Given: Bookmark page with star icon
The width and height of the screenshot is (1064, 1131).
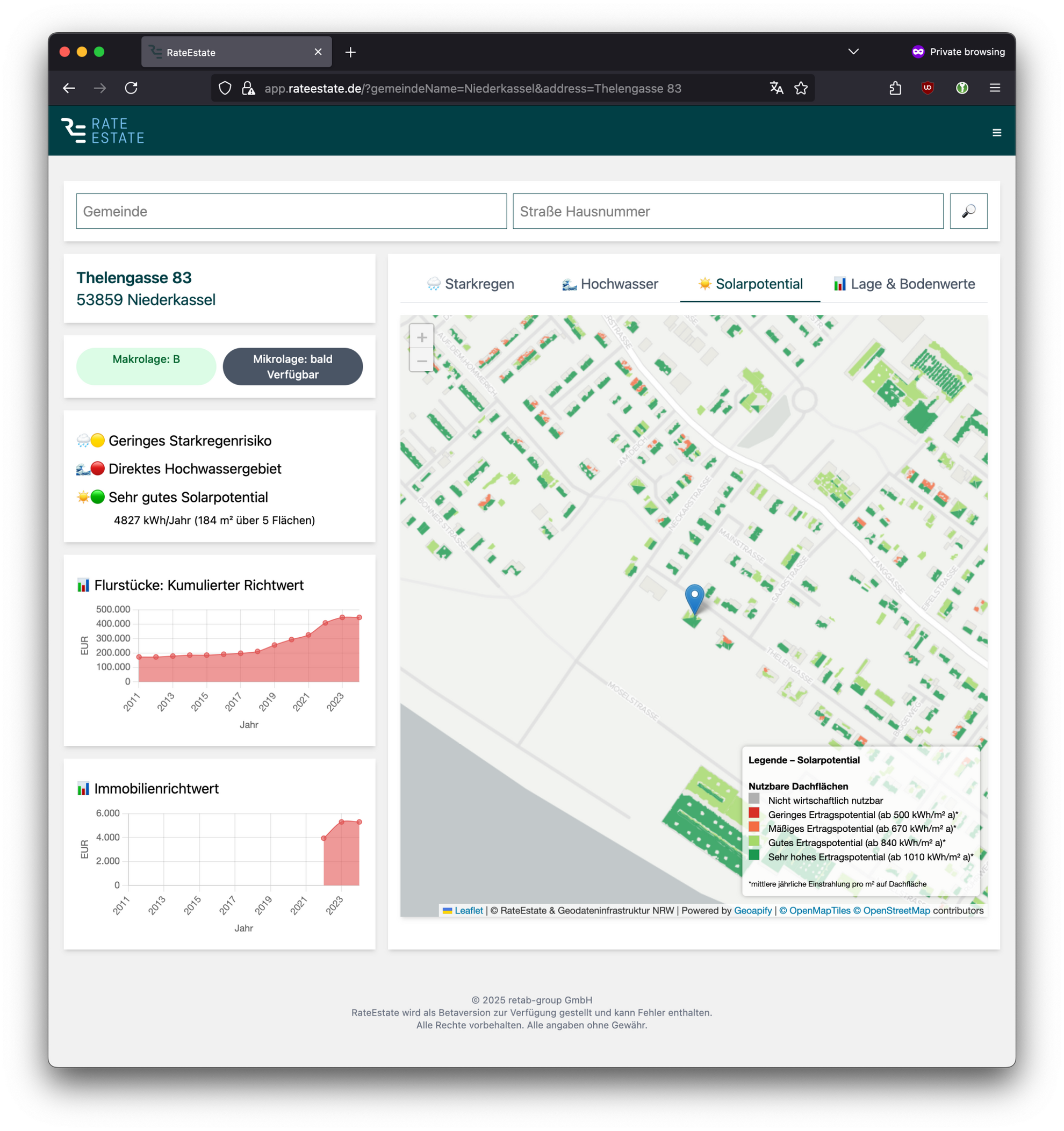Looking at the screenshot, I should coord(801,88).
